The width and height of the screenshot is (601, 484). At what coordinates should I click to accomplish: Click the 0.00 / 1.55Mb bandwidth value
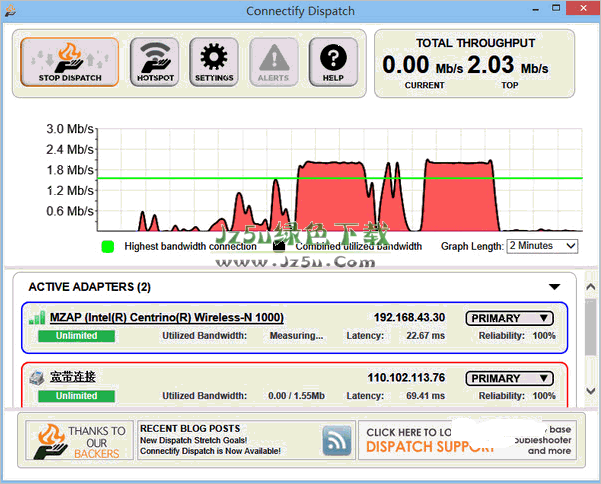pyautogui.click(x=296, y=396)
